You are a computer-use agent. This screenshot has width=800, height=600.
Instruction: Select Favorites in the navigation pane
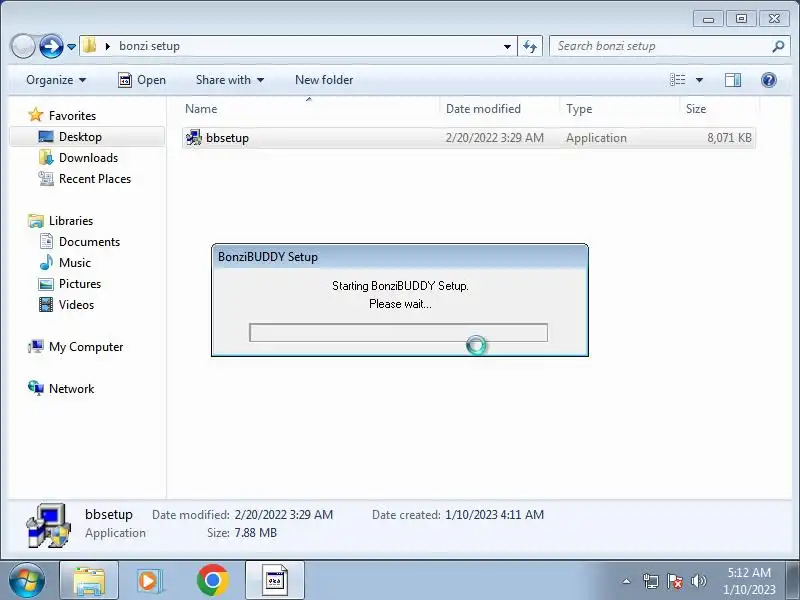coord(72,116)
